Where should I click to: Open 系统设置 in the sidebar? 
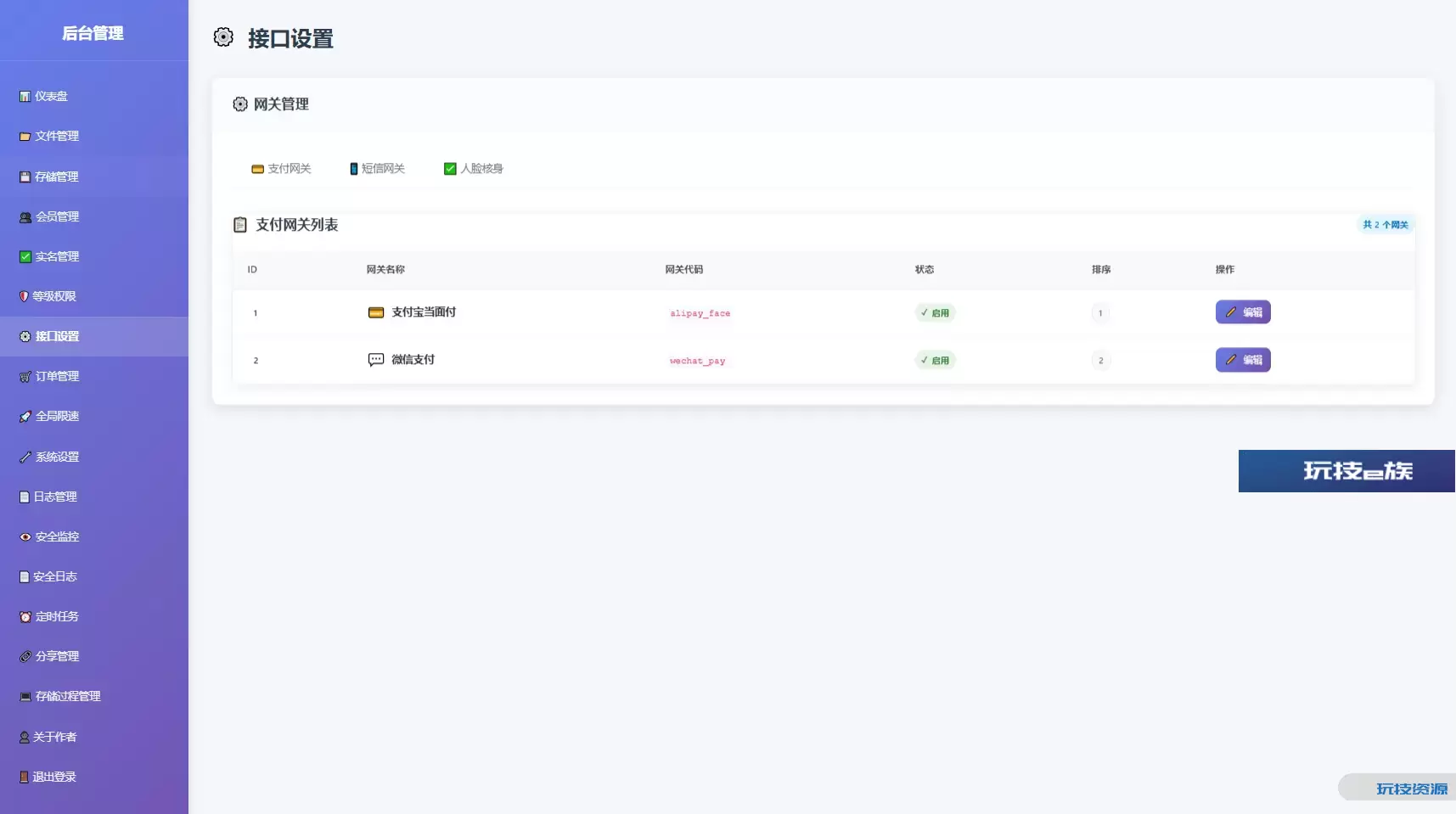[57, 457]
